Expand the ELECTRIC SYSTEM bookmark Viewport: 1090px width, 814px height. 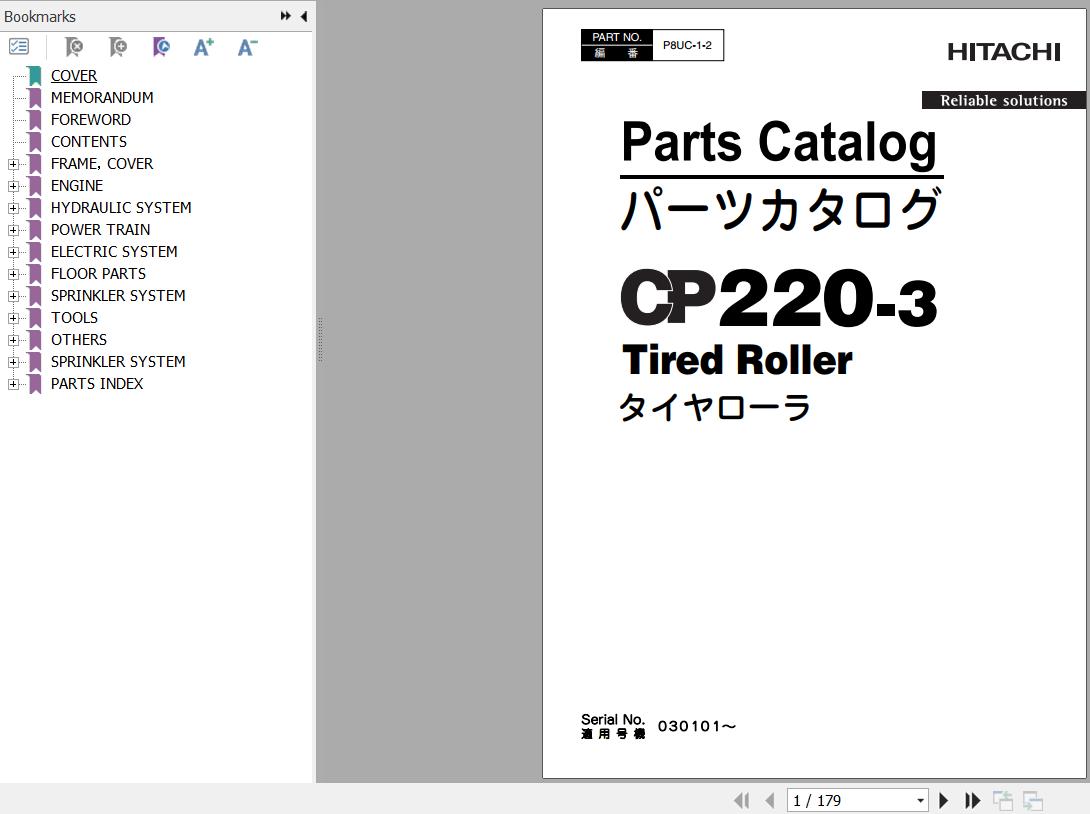13,252
